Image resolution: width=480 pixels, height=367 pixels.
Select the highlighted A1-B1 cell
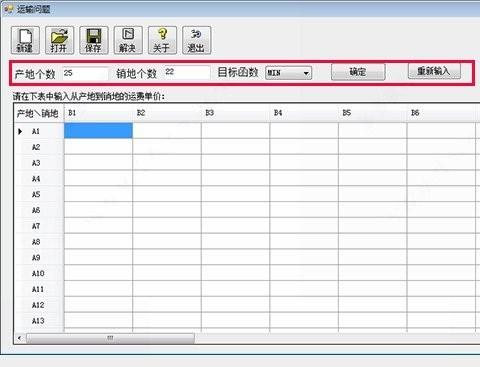tap(98, 130)
